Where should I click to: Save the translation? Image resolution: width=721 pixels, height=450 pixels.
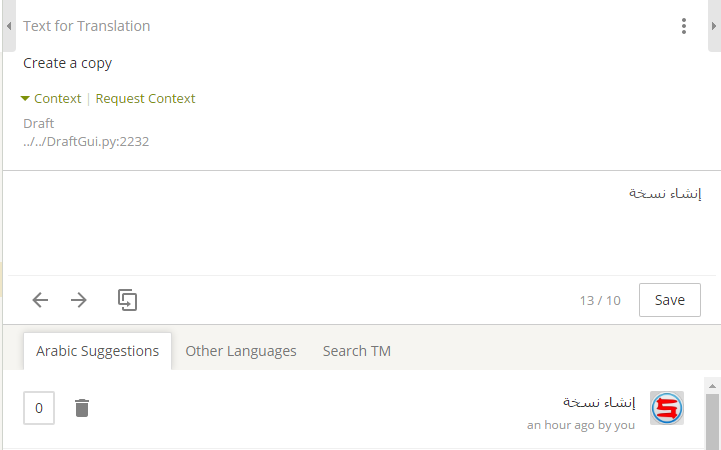tap(669, 300)
